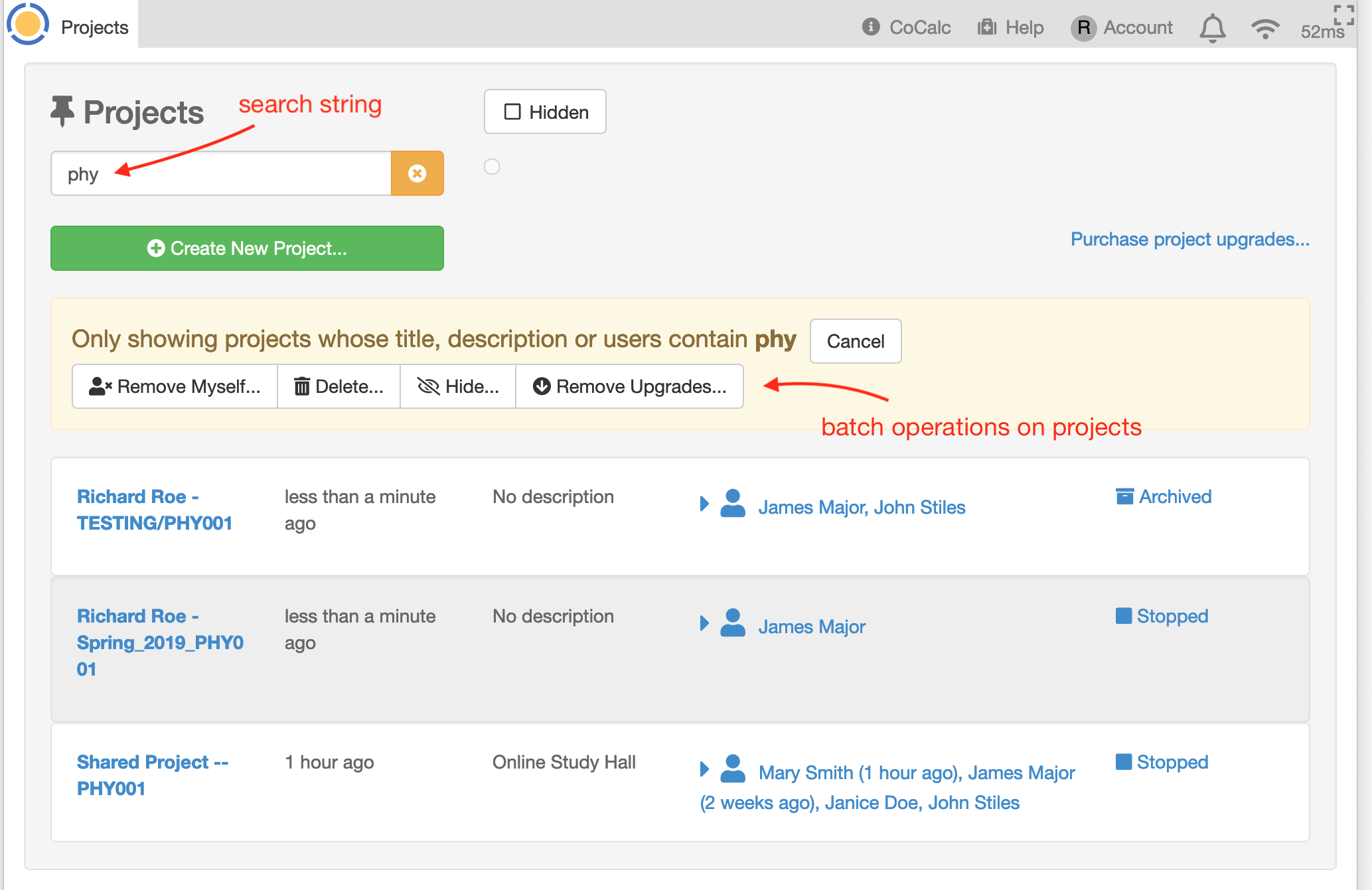Click the notifications bell icon
The width and height of the screenshot is (1372, 890).
coord(1212,28)
